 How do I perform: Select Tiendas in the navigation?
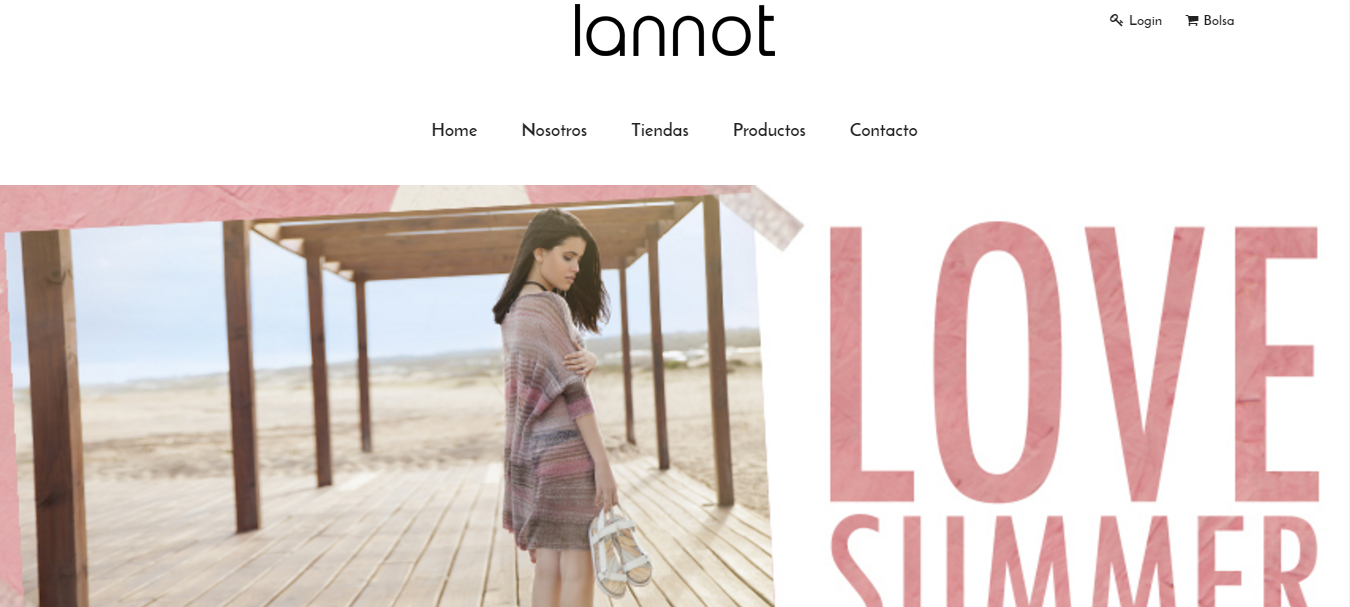pos(660,130)
